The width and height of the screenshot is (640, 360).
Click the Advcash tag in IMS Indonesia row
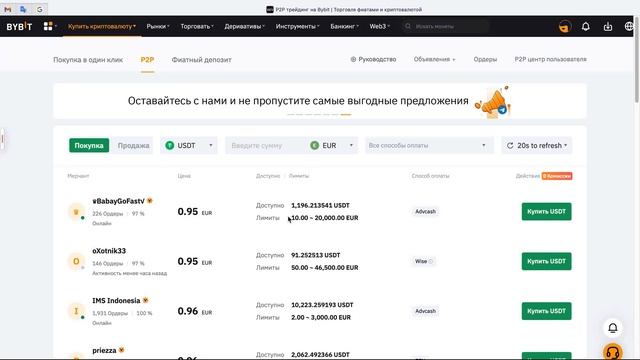click(x=425, y=311)
